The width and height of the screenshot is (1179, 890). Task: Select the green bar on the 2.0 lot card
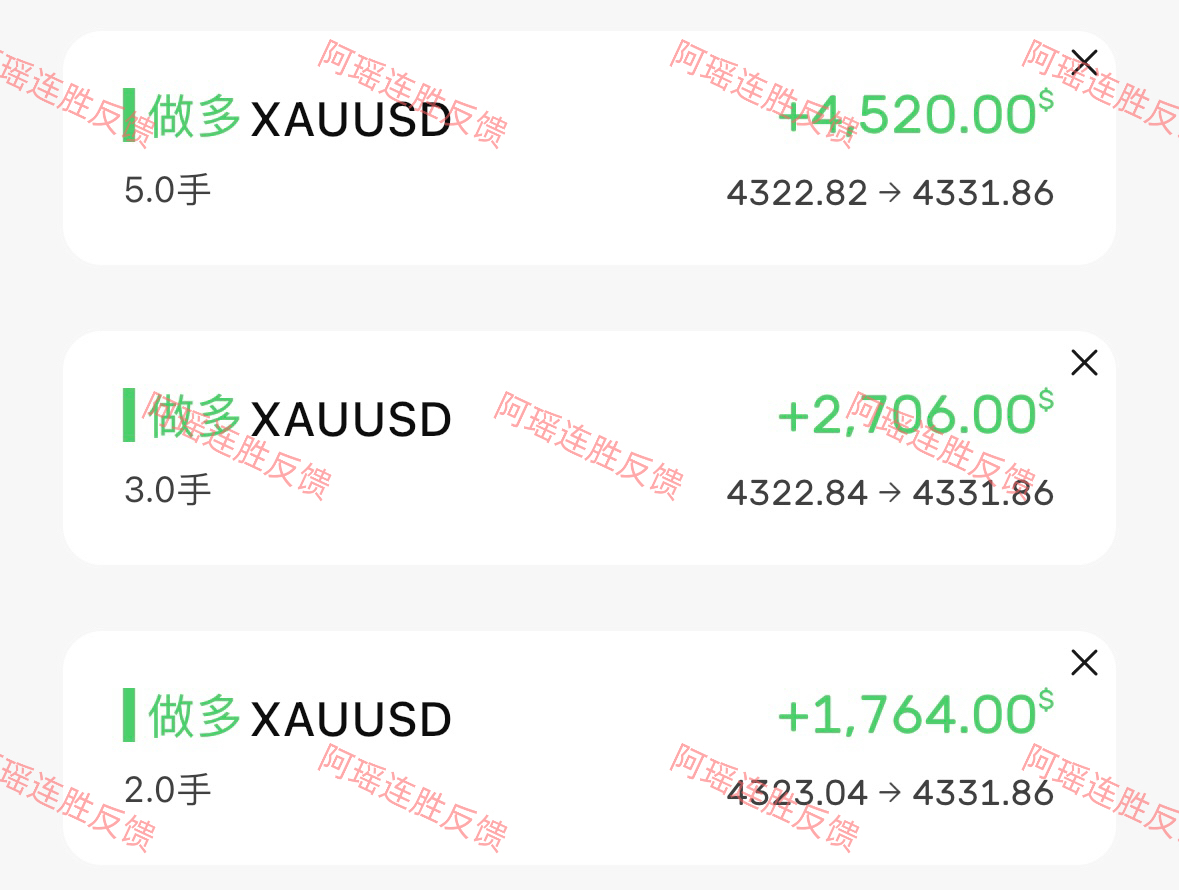pos(129,715)
